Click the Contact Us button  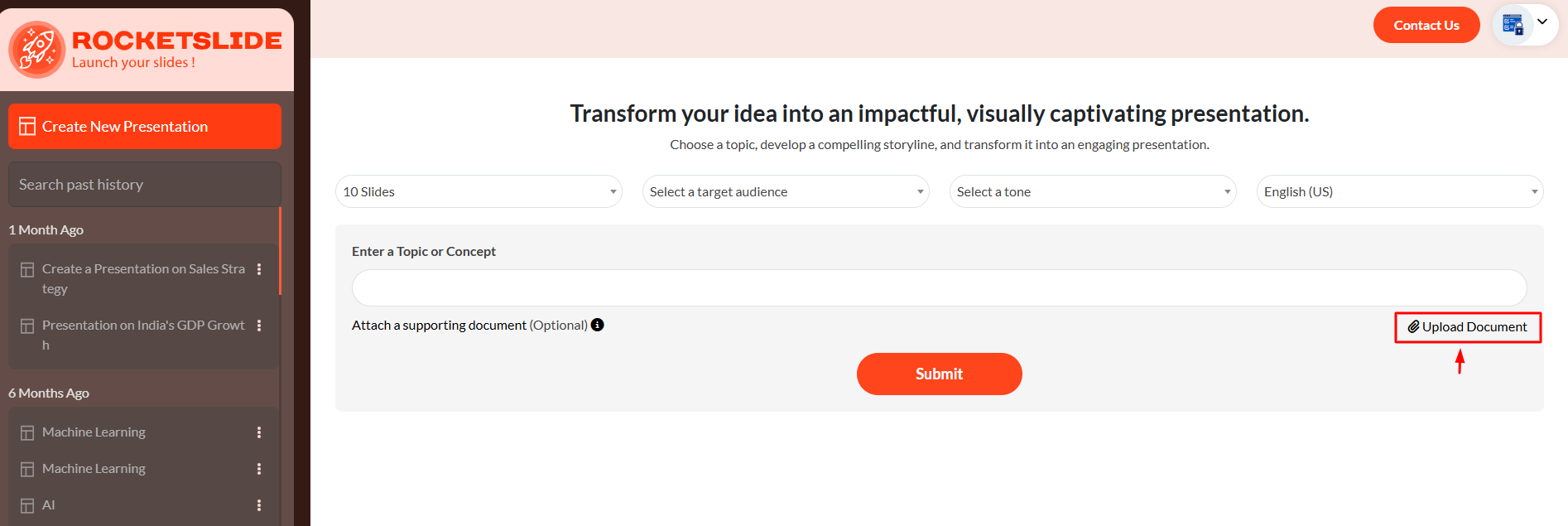1426,25
